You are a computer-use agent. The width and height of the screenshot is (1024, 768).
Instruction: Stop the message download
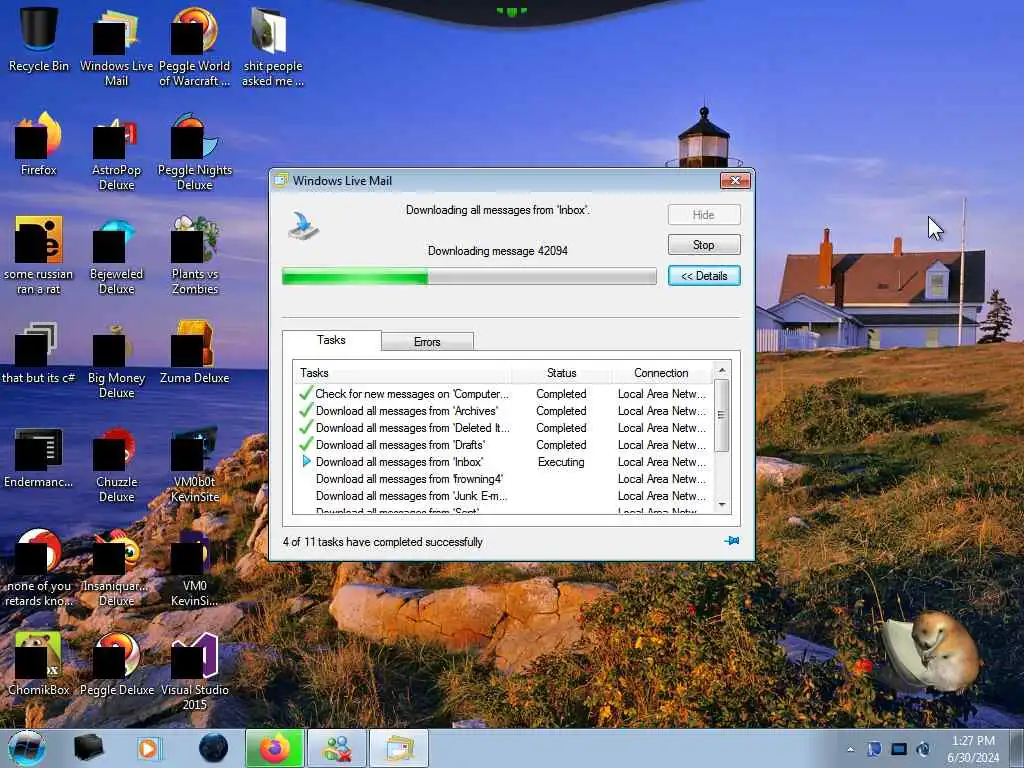703,245
